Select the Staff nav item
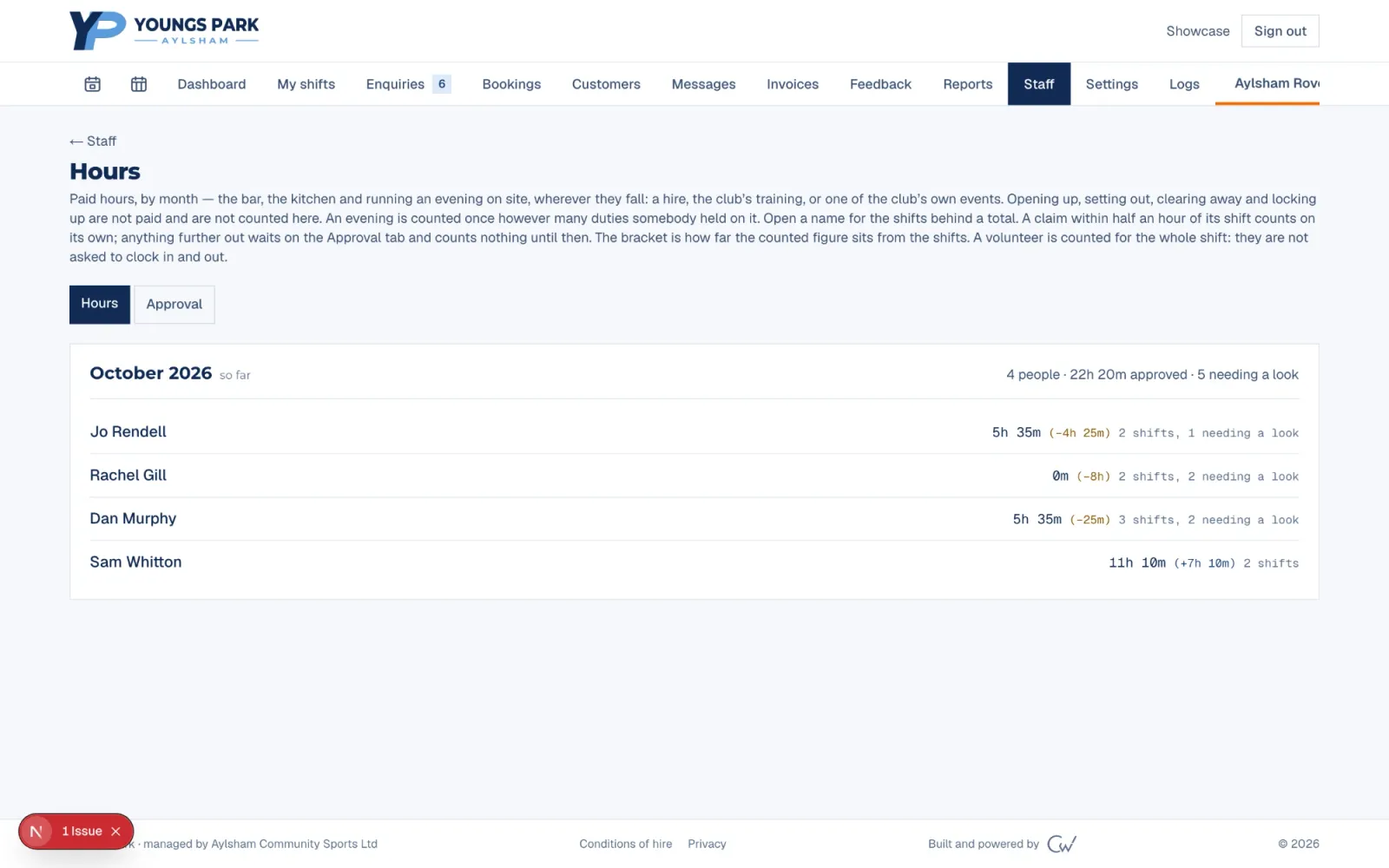1389x868 pixels. pos(1039,84)
